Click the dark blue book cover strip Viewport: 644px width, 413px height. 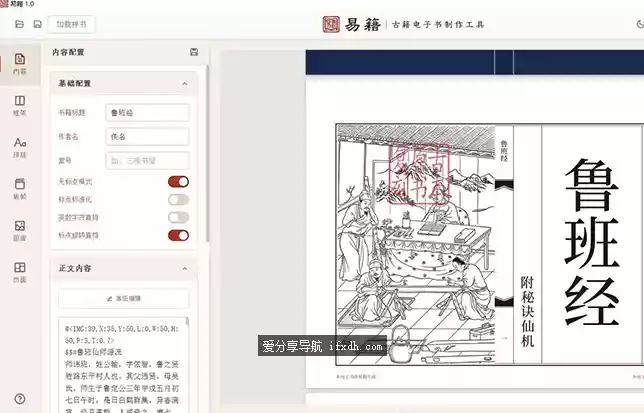point(474,62)
